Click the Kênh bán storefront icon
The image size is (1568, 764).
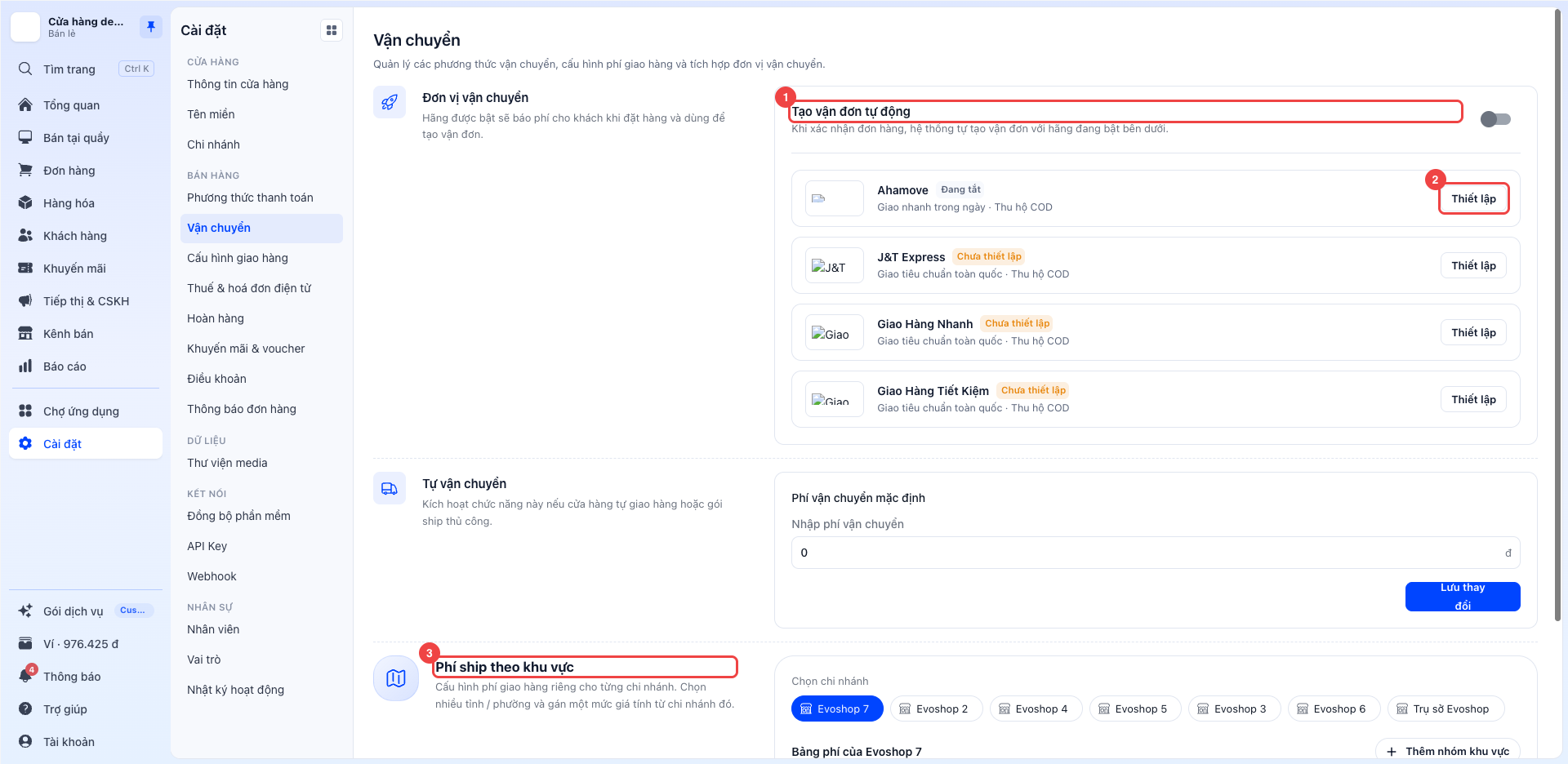point(25,334)
